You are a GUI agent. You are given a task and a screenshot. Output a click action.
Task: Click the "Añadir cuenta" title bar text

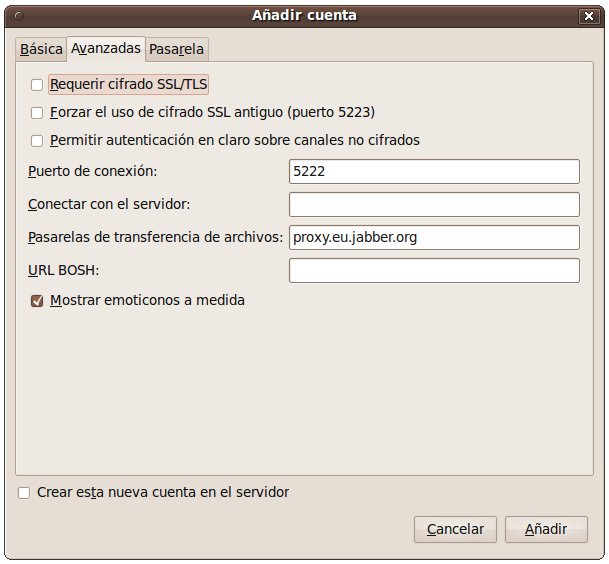coord(304,15)
